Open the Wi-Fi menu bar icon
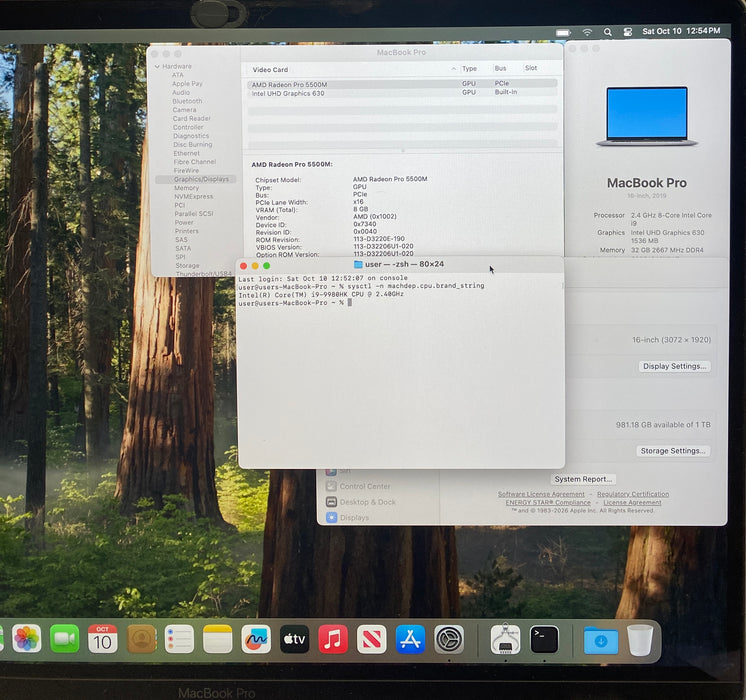Image resolution: width=746 pixels, height=700 pixels. coord(587,32)
